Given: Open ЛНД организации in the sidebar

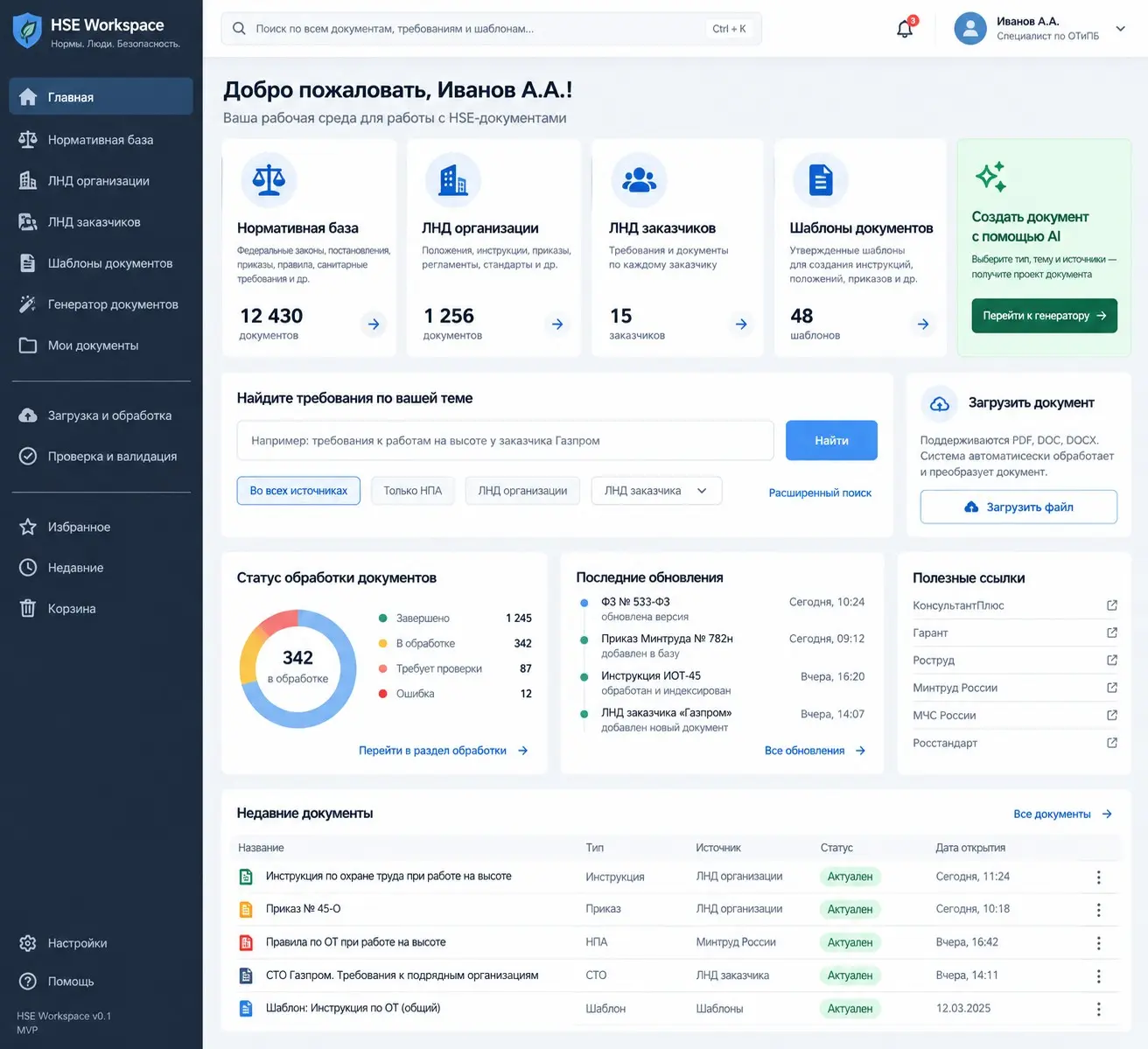Looking at the screenshot, I should click(101, 180).
